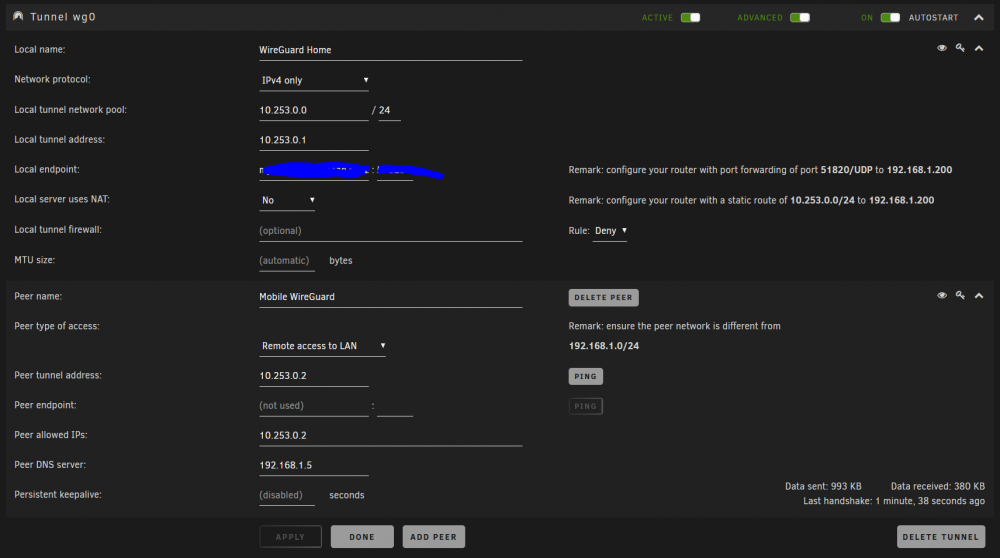Click the Peer endpoint port field
This screenshot has width=1000, height=558.
click(395, 406)
